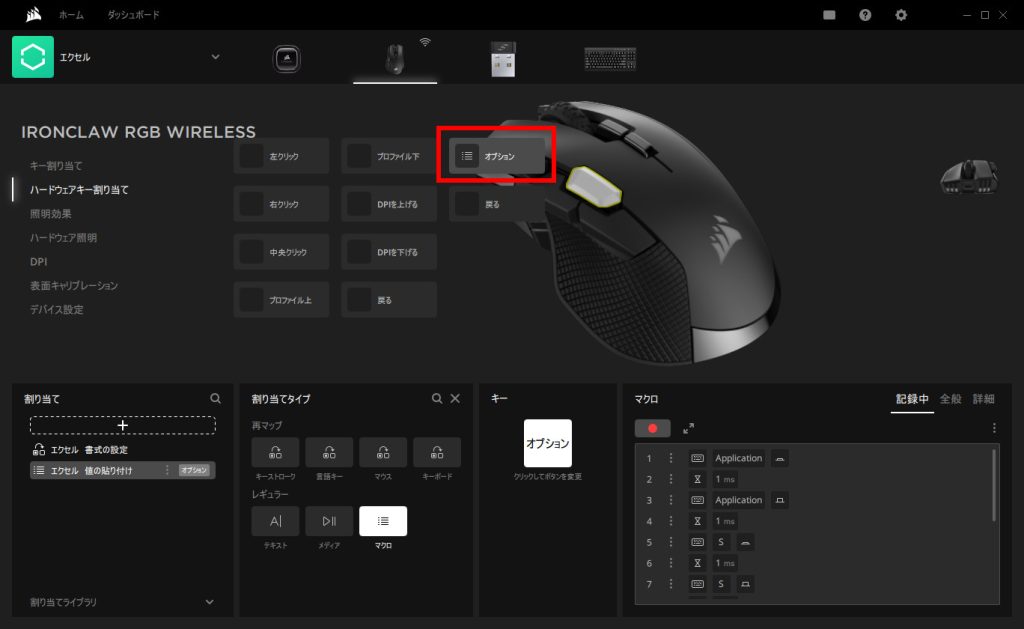Close the 割り当てタイプ panel
Screen dimensions: 1024x629
pos(455,398)
